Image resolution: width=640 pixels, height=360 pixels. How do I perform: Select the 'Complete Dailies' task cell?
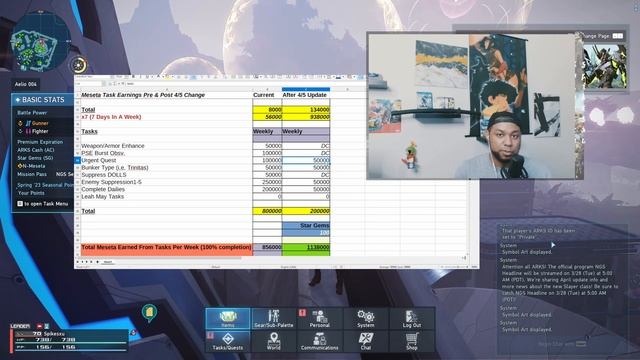(167, 189)
